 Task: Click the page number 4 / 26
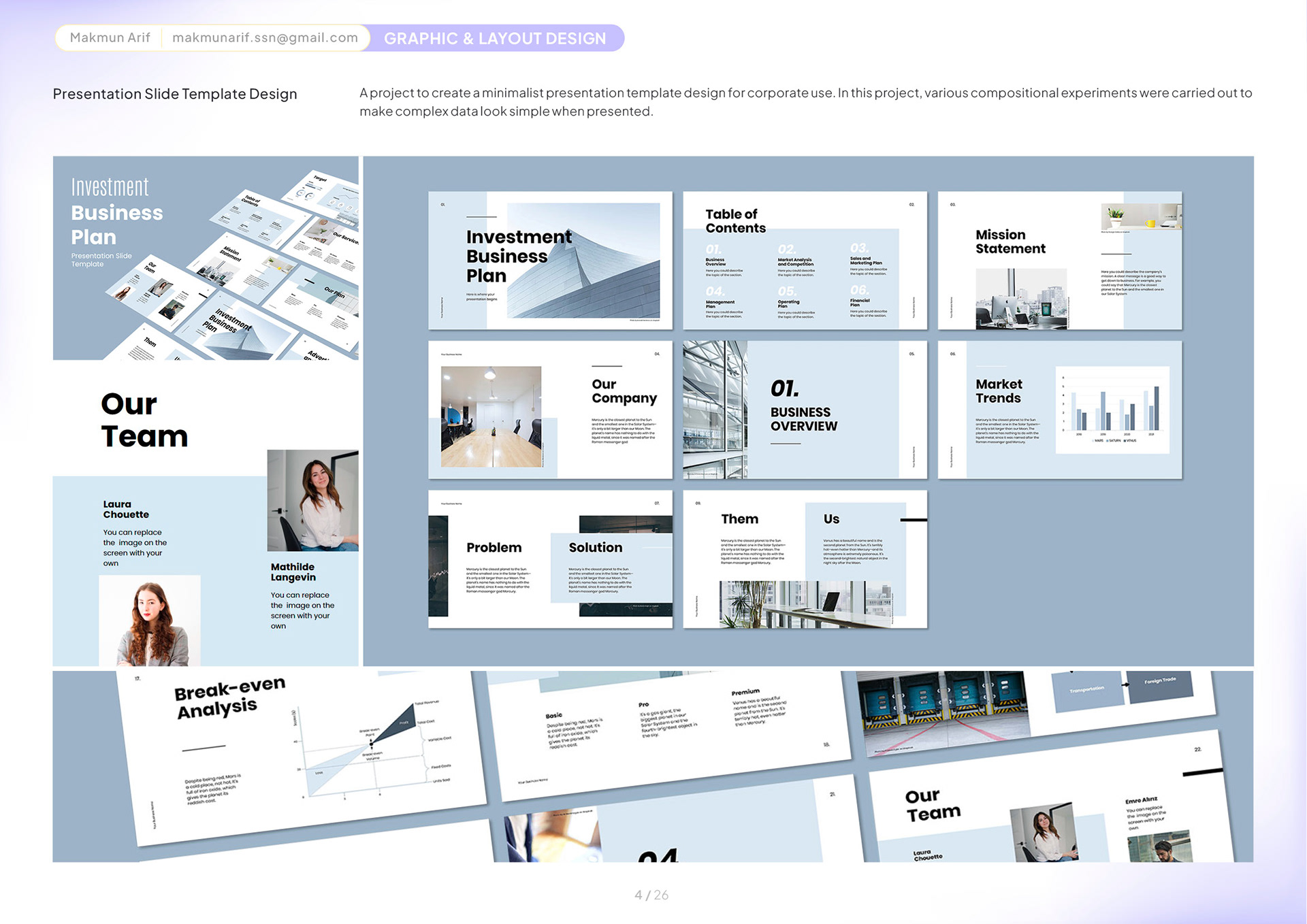[651, 895]
